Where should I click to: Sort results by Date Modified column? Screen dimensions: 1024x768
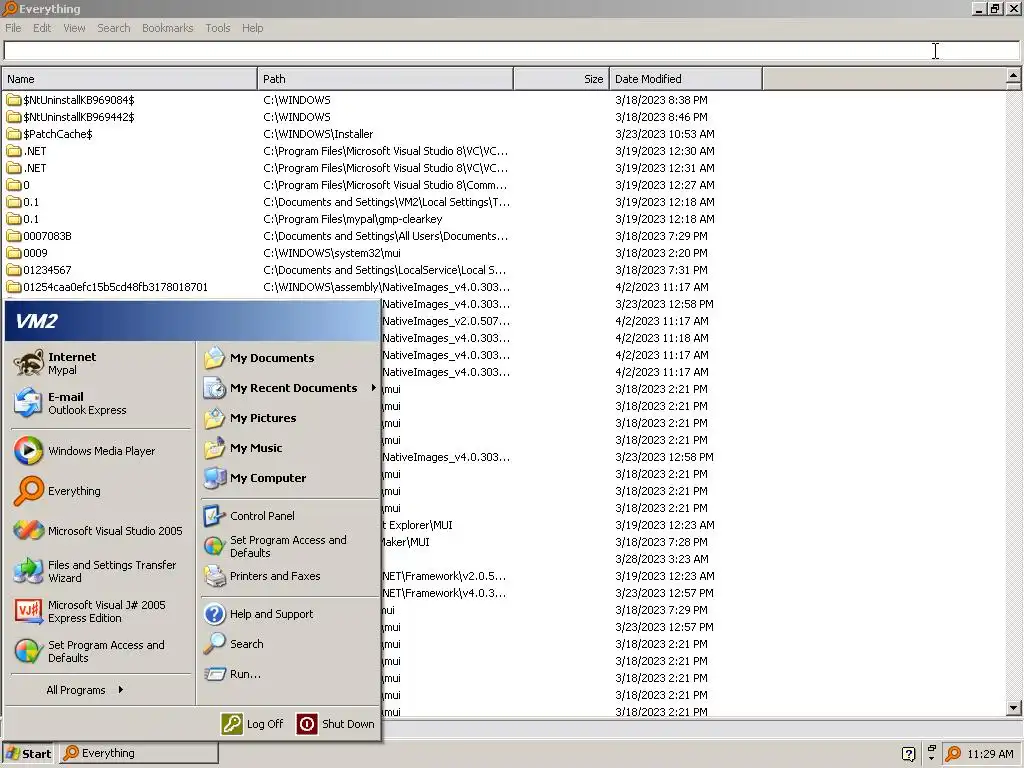click(x=686, y=79)
